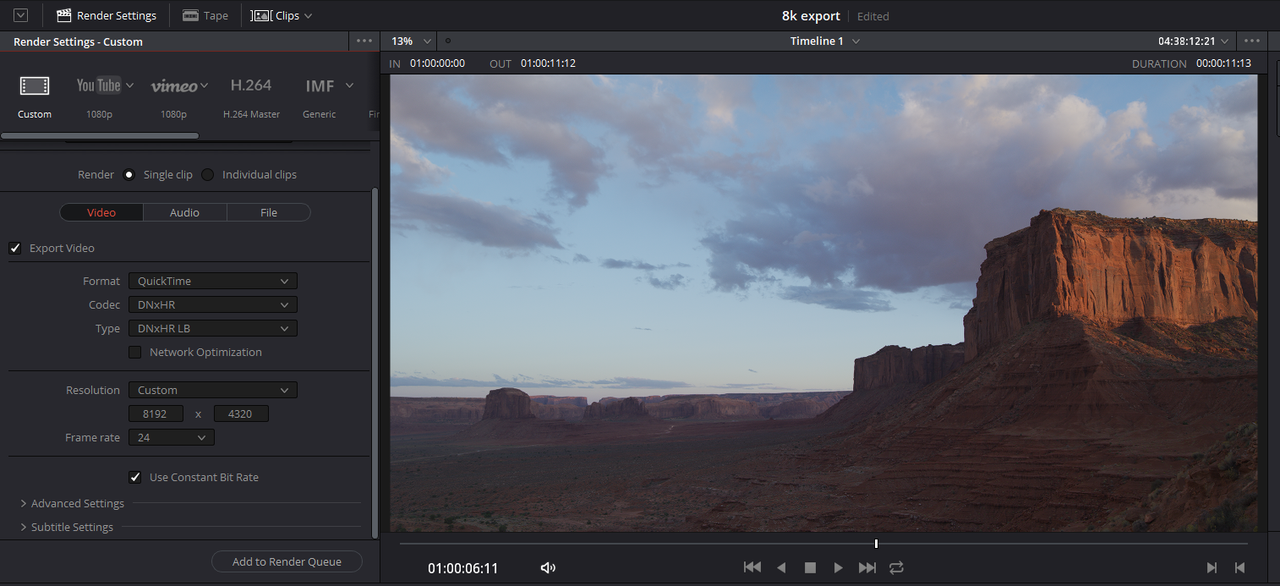Click the DURATION value 00:00:11:13
The width and height of the screenshot is (1280, 586).
coord(1224,63)
